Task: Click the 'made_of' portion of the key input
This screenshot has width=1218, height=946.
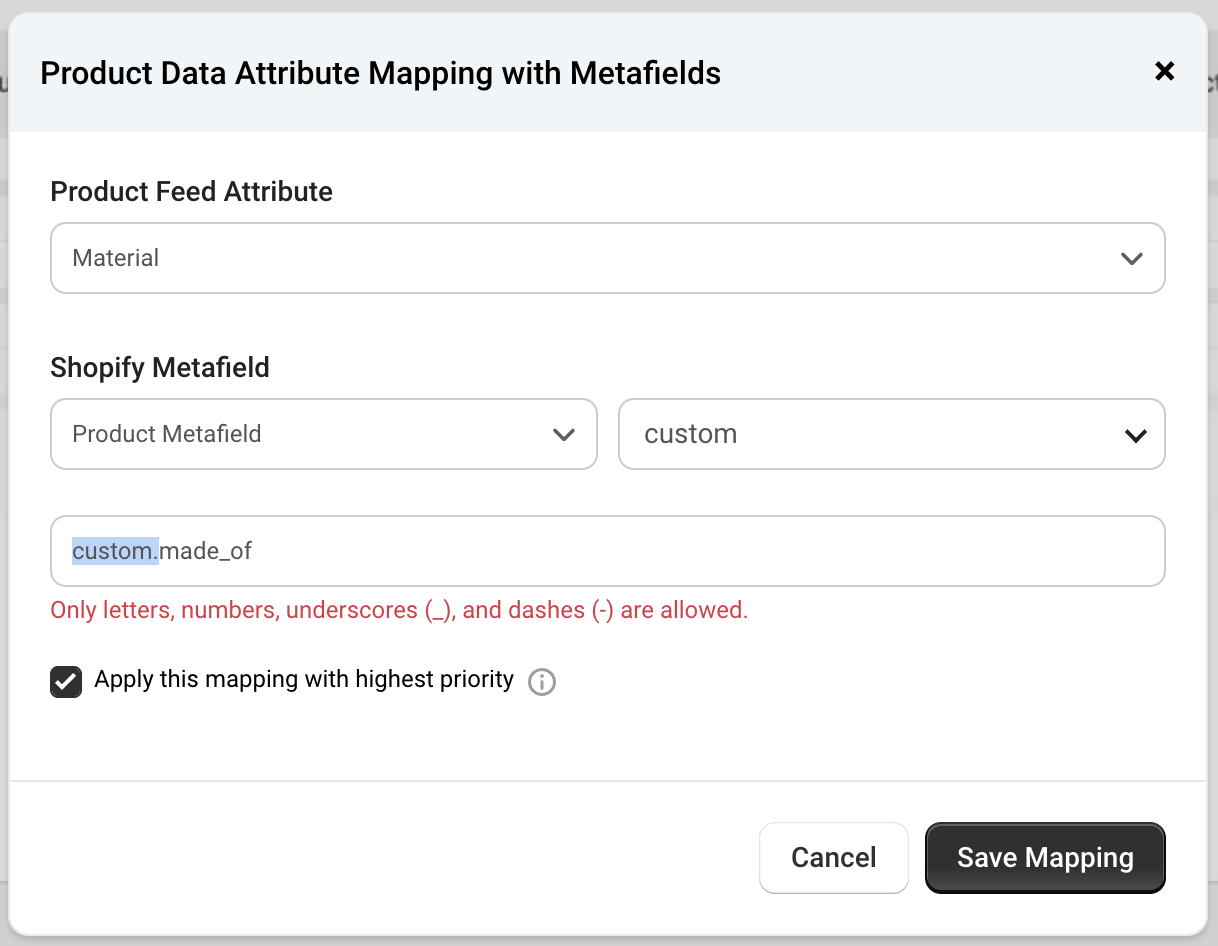Action: [206, 550]
